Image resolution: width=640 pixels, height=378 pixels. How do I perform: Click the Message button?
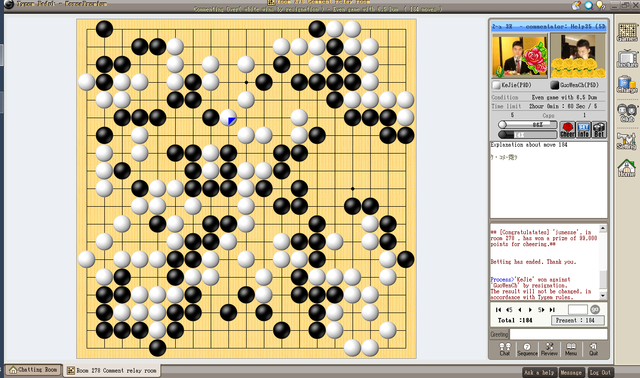click(571, 372)
